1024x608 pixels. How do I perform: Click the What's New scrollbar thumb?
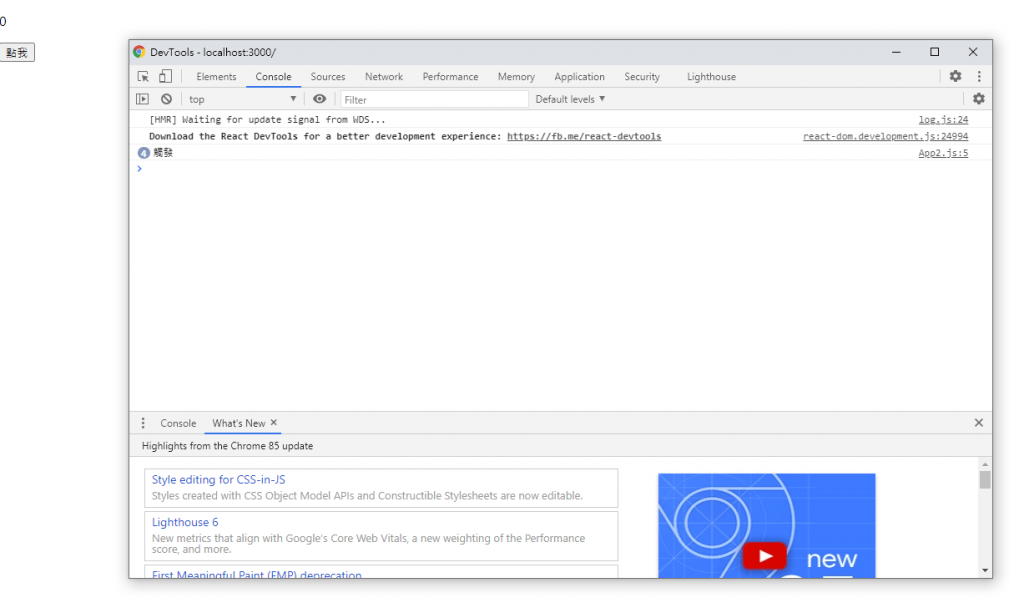tap(984, 479)
